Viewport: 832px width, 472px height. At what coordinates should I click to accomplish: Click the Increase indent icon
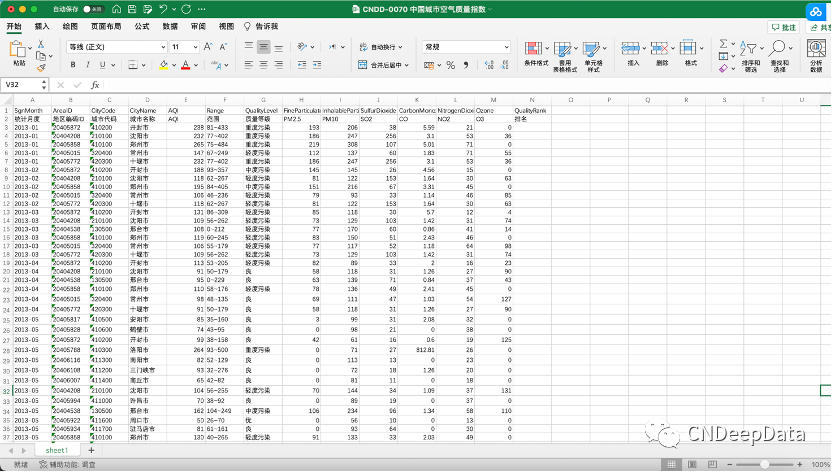[317, 65]
